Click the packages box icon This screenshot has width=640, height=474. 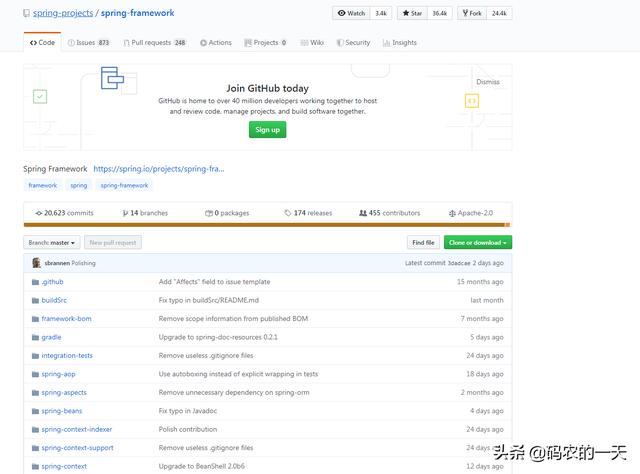(209, 213)
